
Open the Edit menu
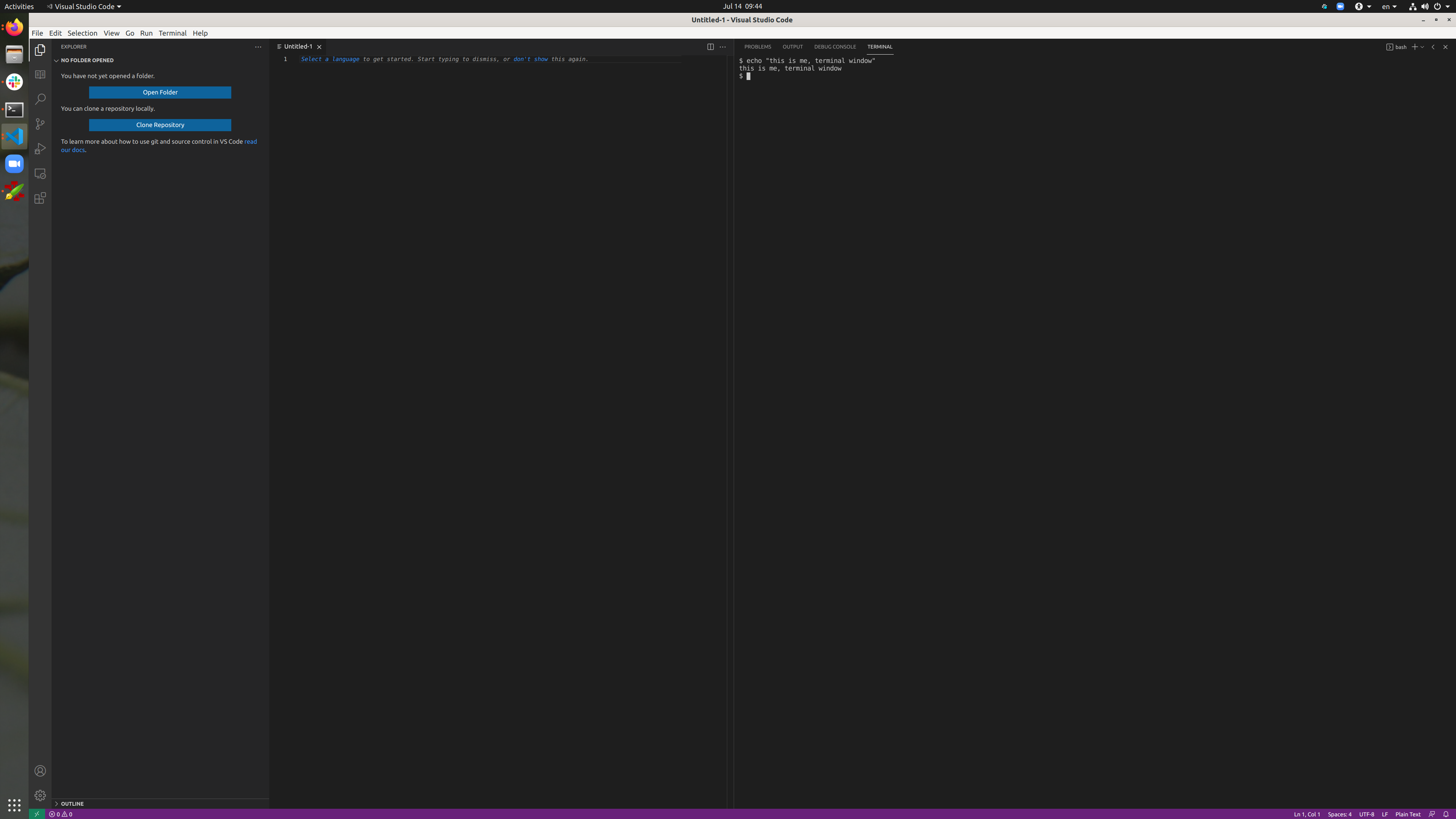pyautogui.click(x=55, y=33)
